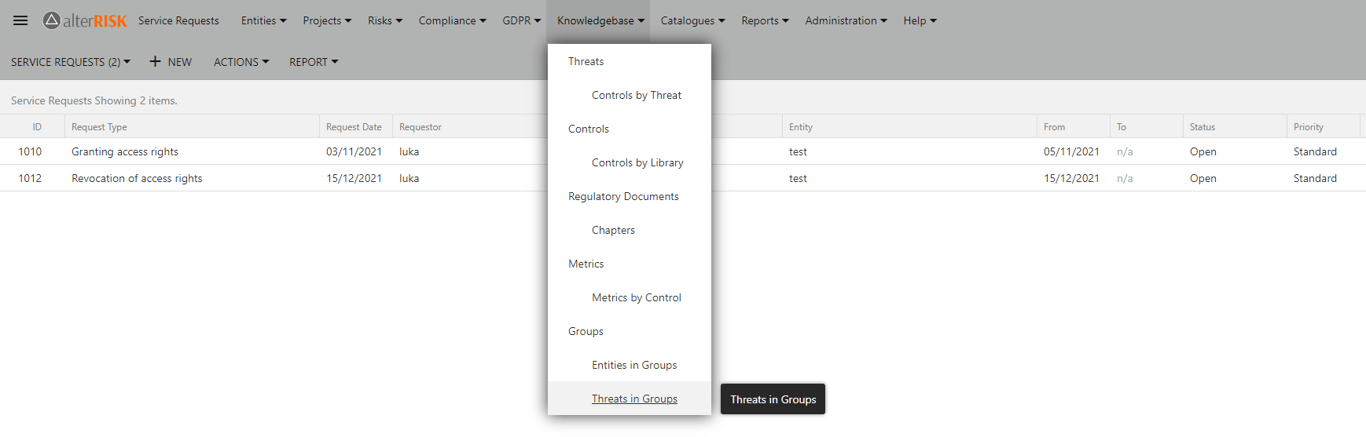1366x437 pixels.
Task: Open the Administration menu
Action: tap(845, 20)
